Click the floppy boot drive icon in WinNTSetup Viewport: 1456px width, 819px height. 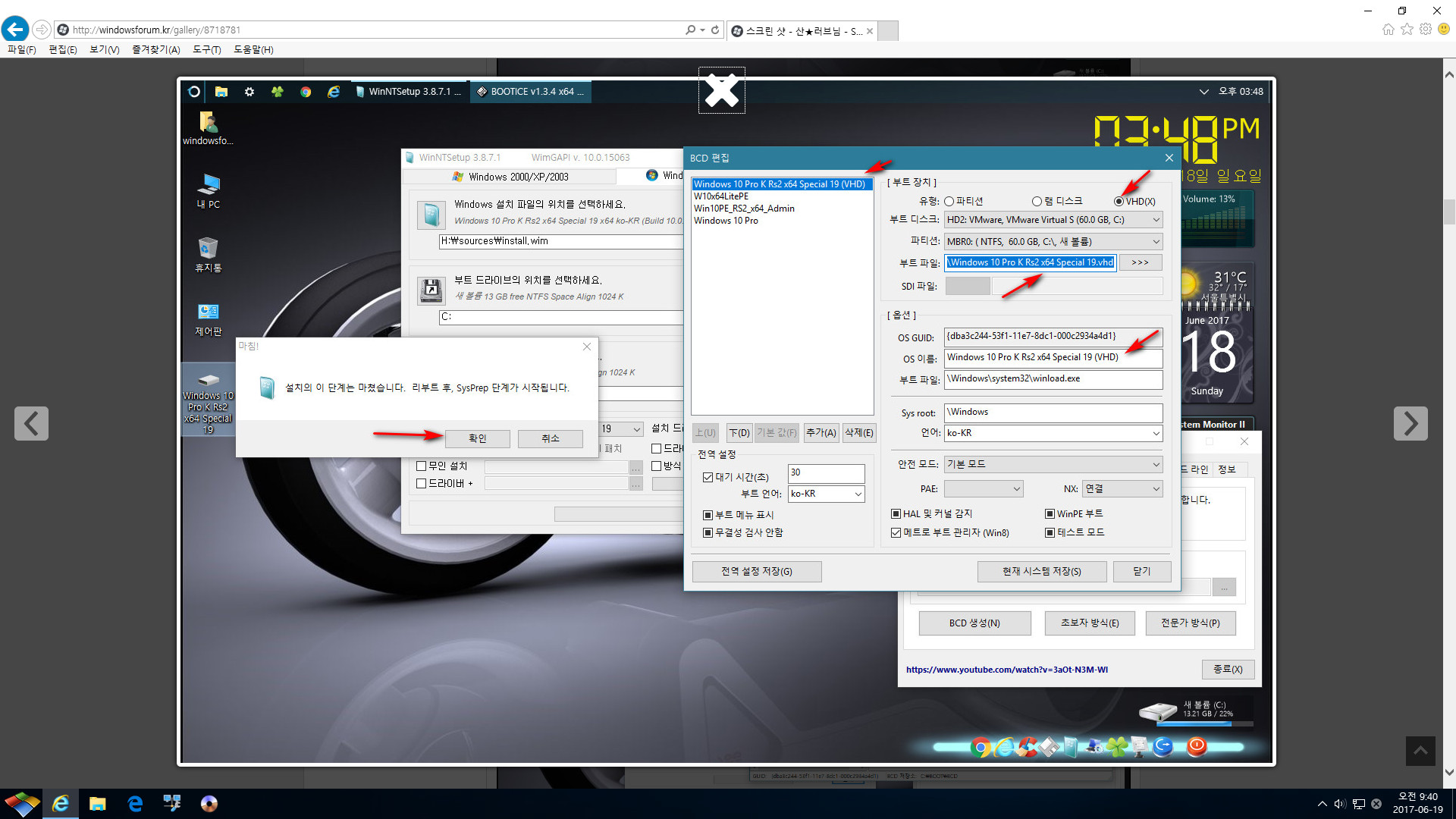click(x=431, y=290)
